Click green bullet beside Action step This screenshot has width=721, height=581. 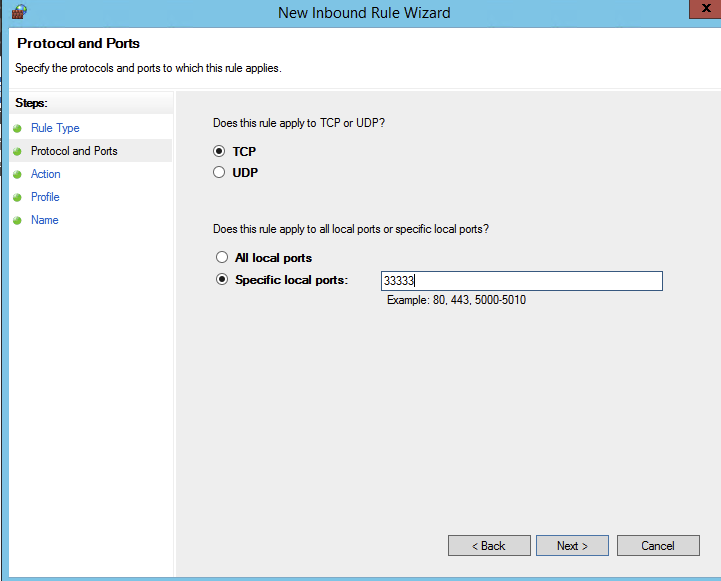coord(17,174)
